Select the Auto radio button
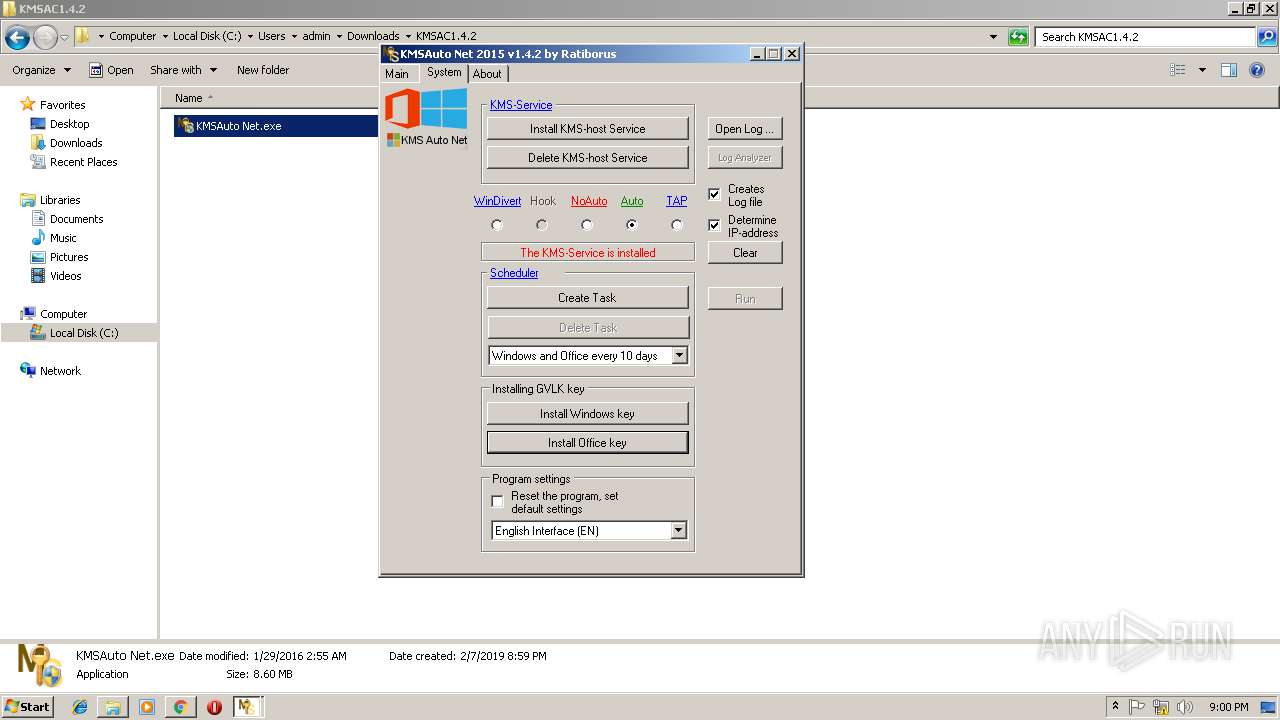This screenshot has width=1280, height=720. pyautogui.click(x=631, y=225)
